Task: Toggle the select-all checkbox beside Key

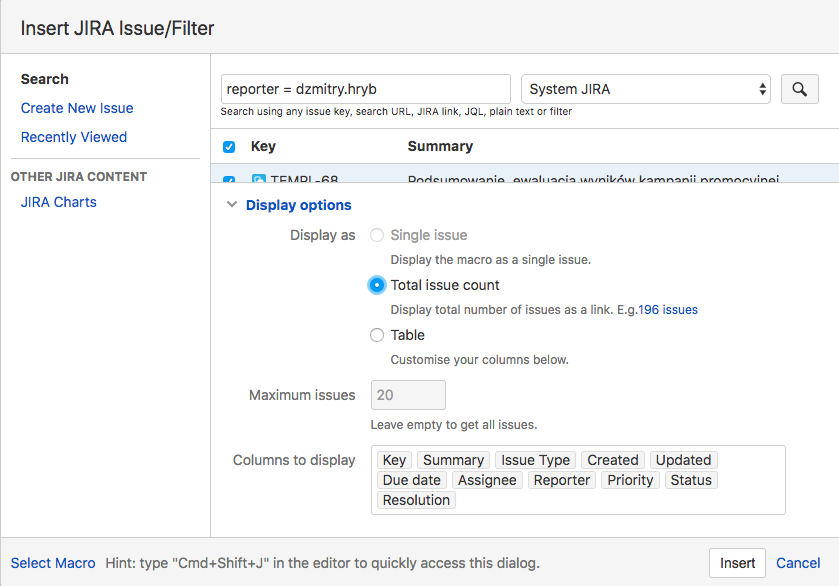Action: click(229, 147)
